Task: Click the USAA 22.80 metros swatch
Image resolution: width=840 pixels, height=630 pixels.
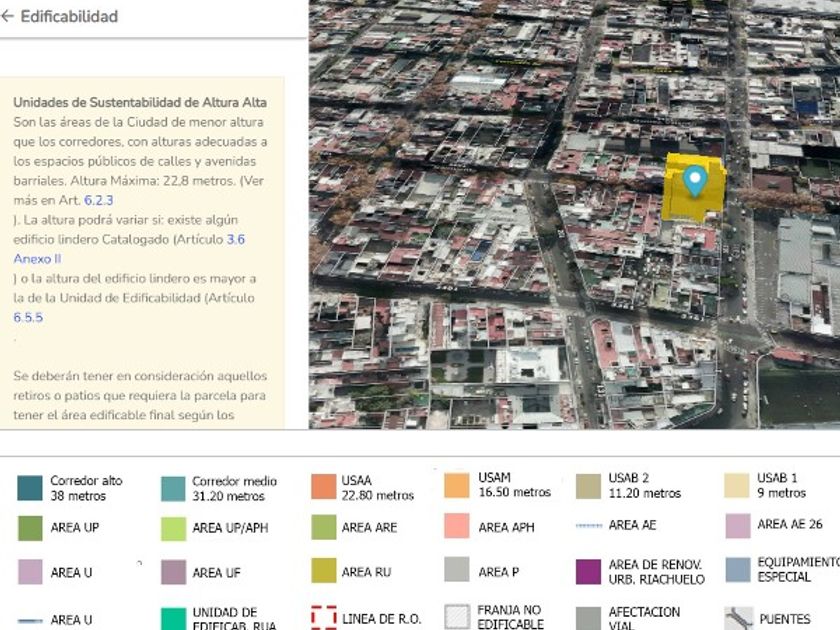Action: (x=324, y=486)
